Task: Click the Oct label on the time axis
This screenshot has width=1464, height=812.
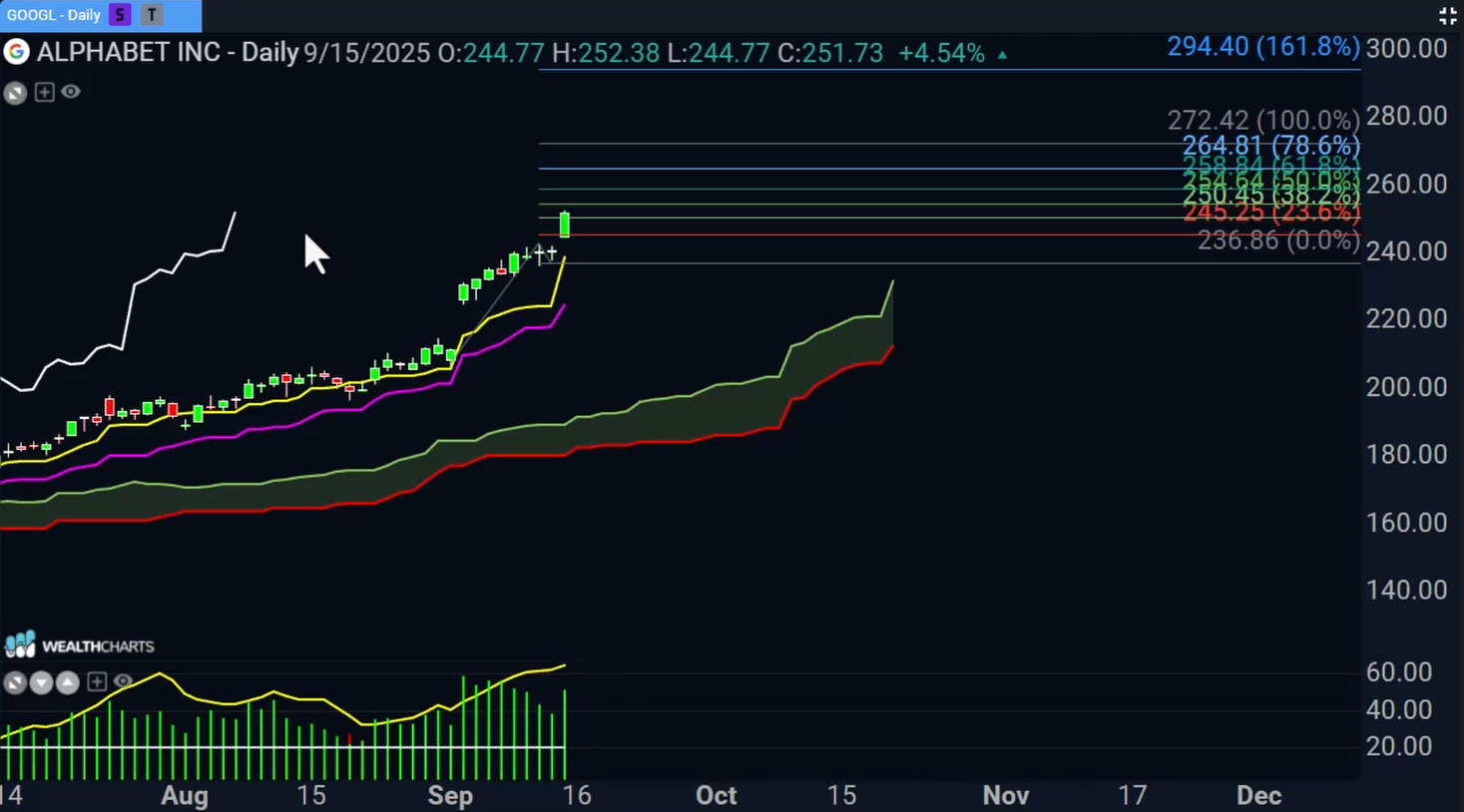Action: (x=716, y=795)
